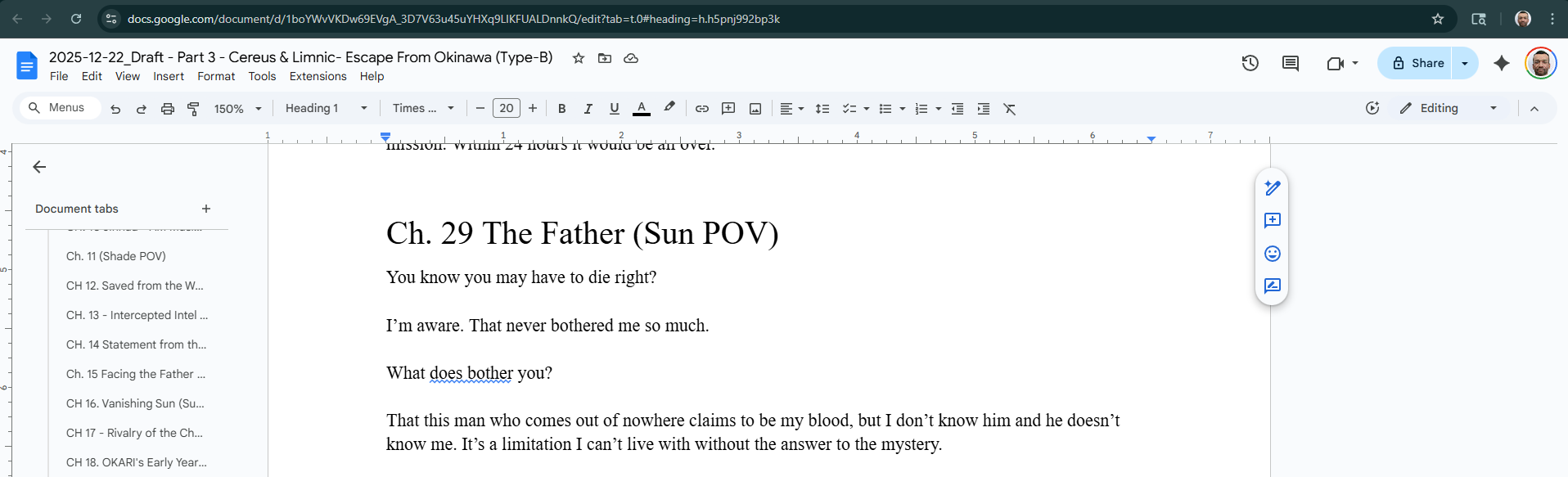
Task: Open the Extensions menu
Action: 318,76
